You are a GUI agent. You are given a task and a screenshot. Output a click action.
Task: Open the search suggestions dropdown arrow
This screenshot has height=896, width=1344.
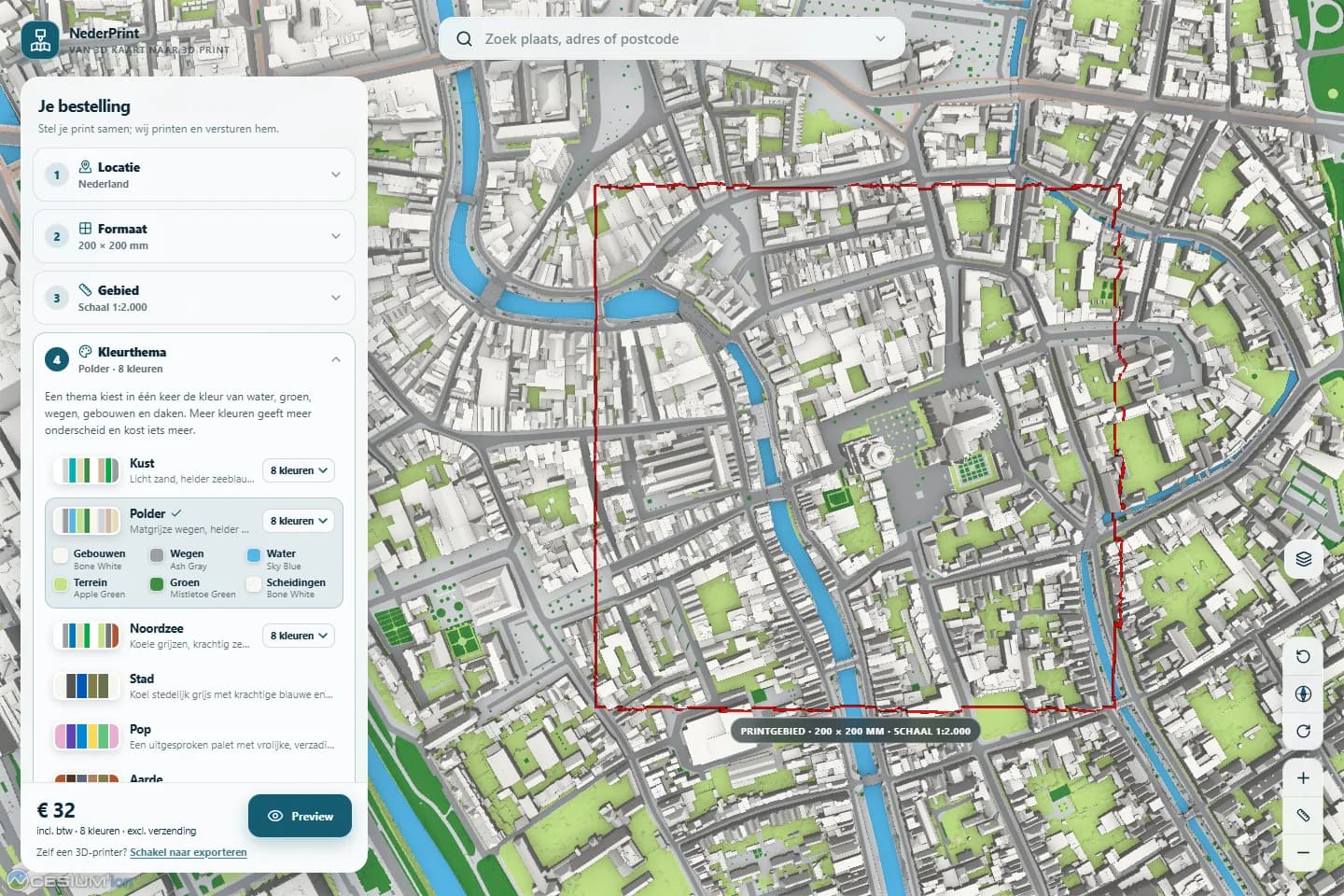coord(880,39)
